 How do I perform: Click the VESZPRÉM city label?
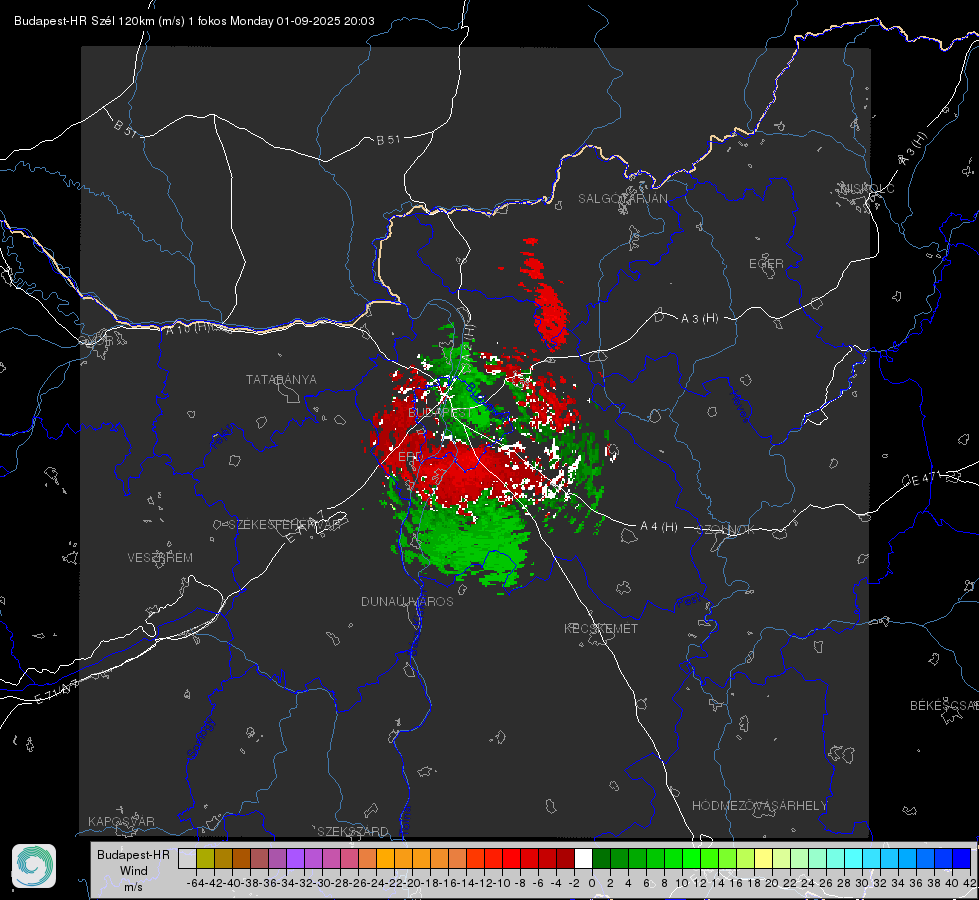click(x=160, y=557)
